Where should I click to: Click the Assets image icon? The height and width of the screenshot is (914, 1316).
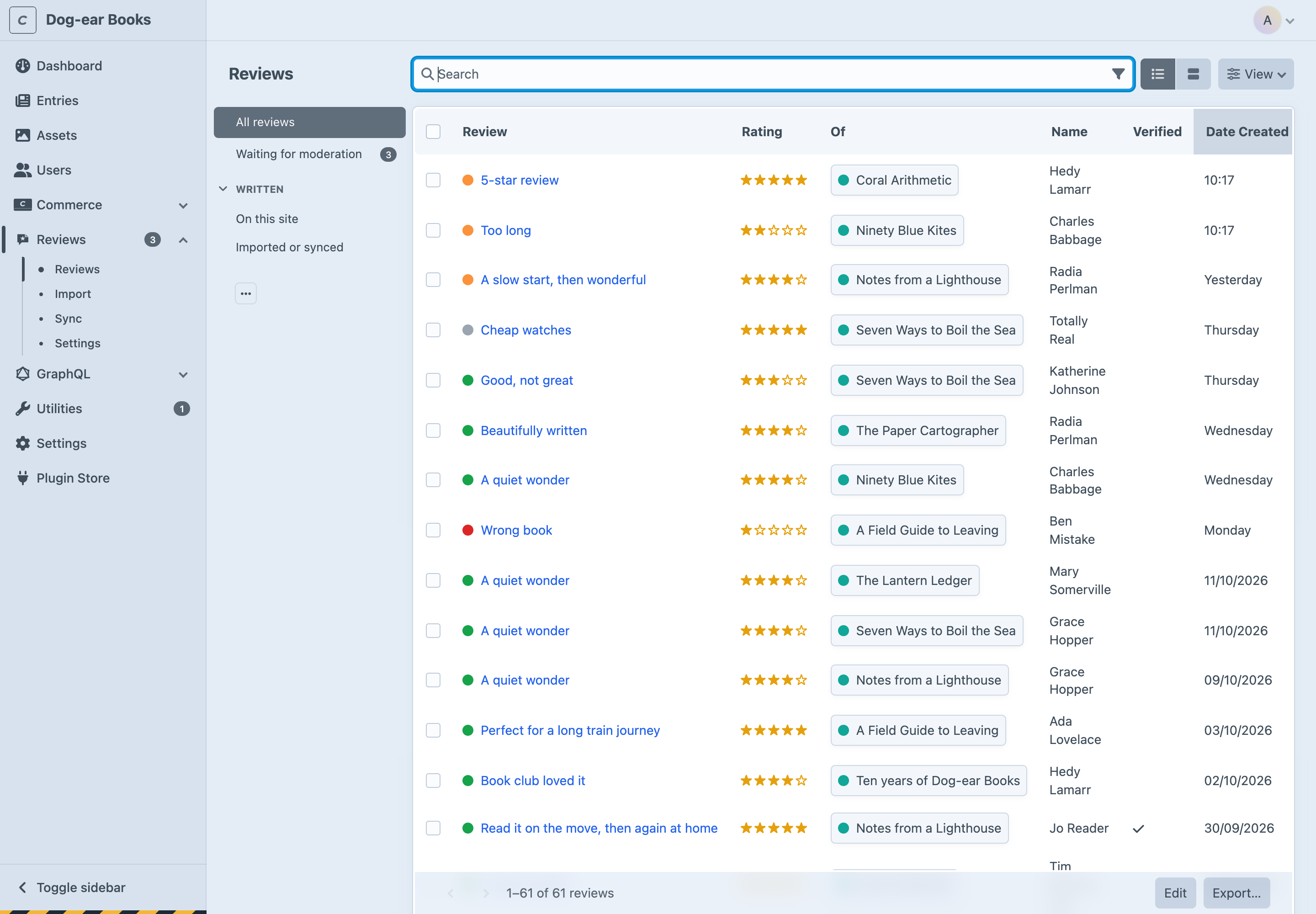pyautogui.click(x=22, y=135)
